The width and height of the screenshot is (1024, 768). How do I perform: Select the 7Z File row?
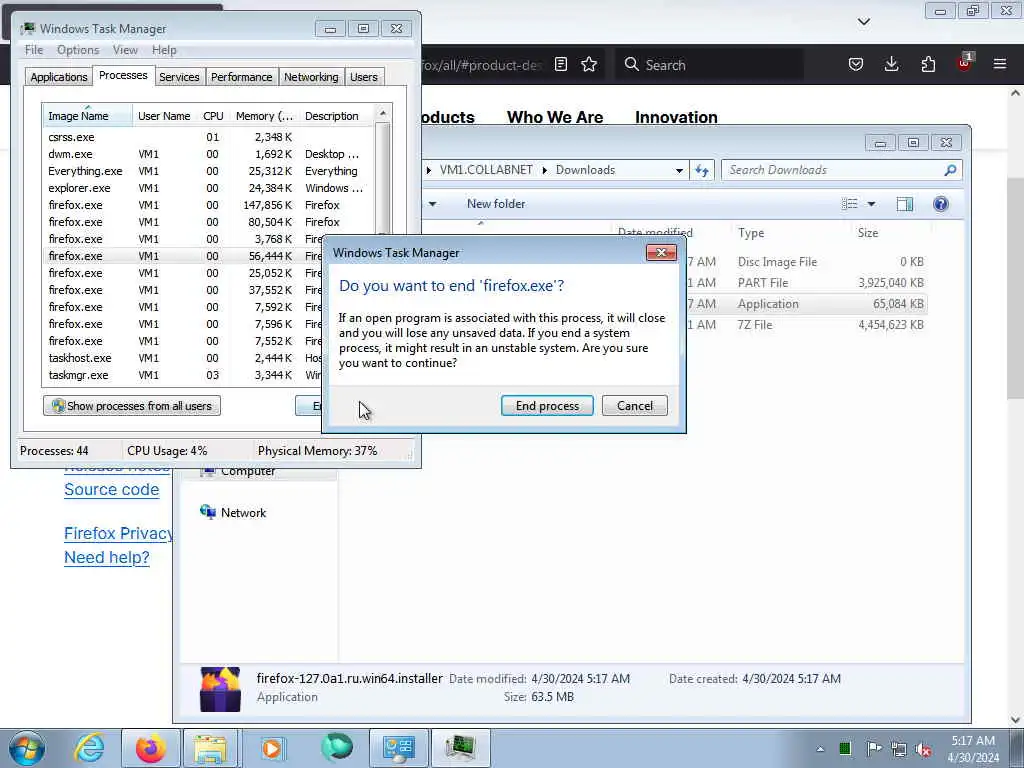pyautogui.click(x=806, y=325)
